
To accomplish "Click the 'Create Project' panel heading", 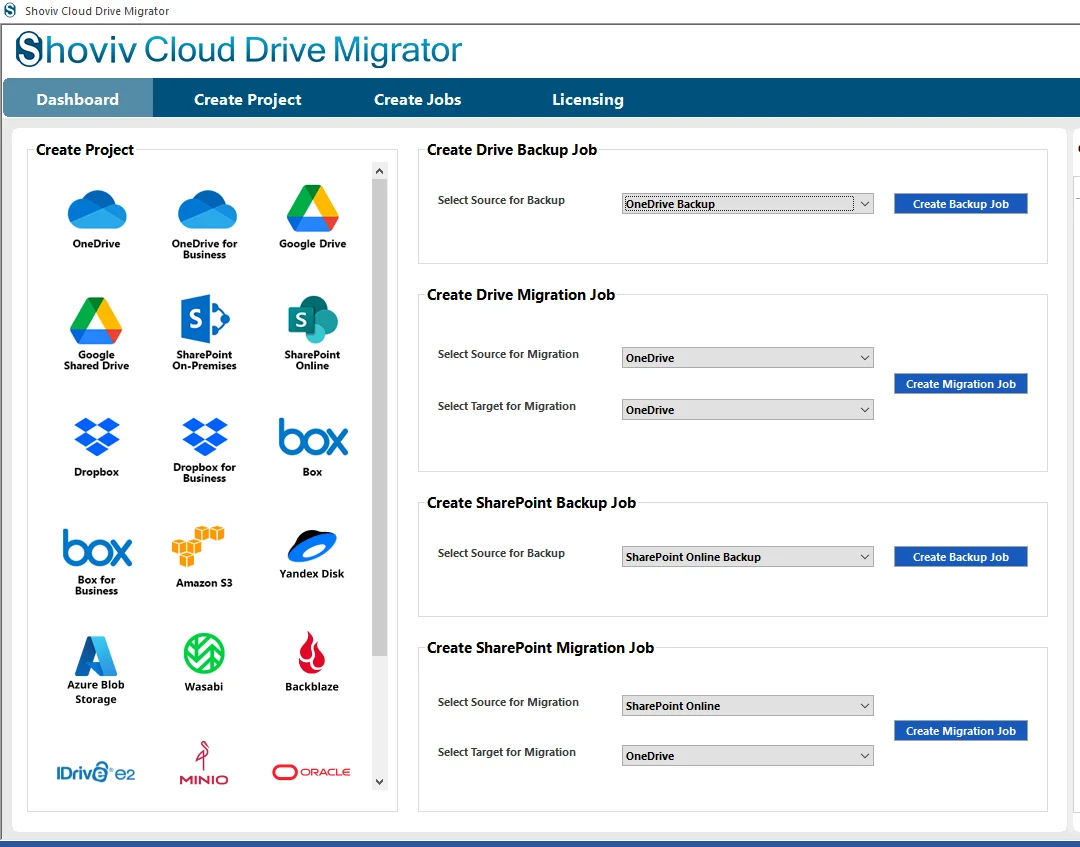I will (x=85, y=149).
